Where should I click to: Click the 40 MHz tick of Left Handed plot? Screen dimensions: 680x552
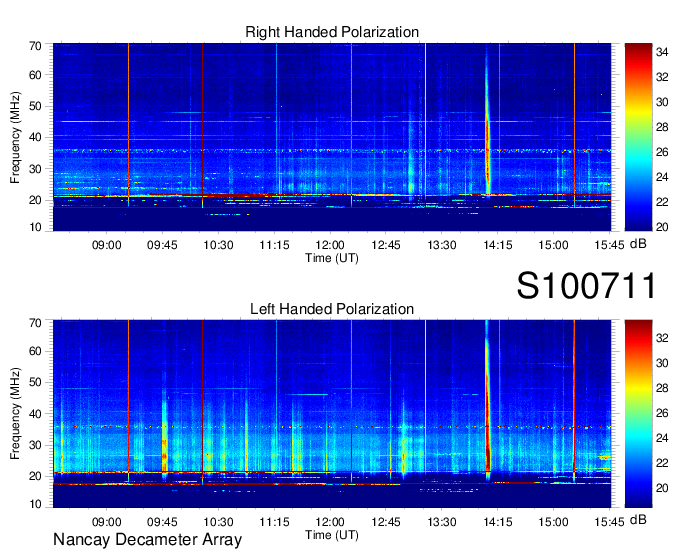click(35, 414)
